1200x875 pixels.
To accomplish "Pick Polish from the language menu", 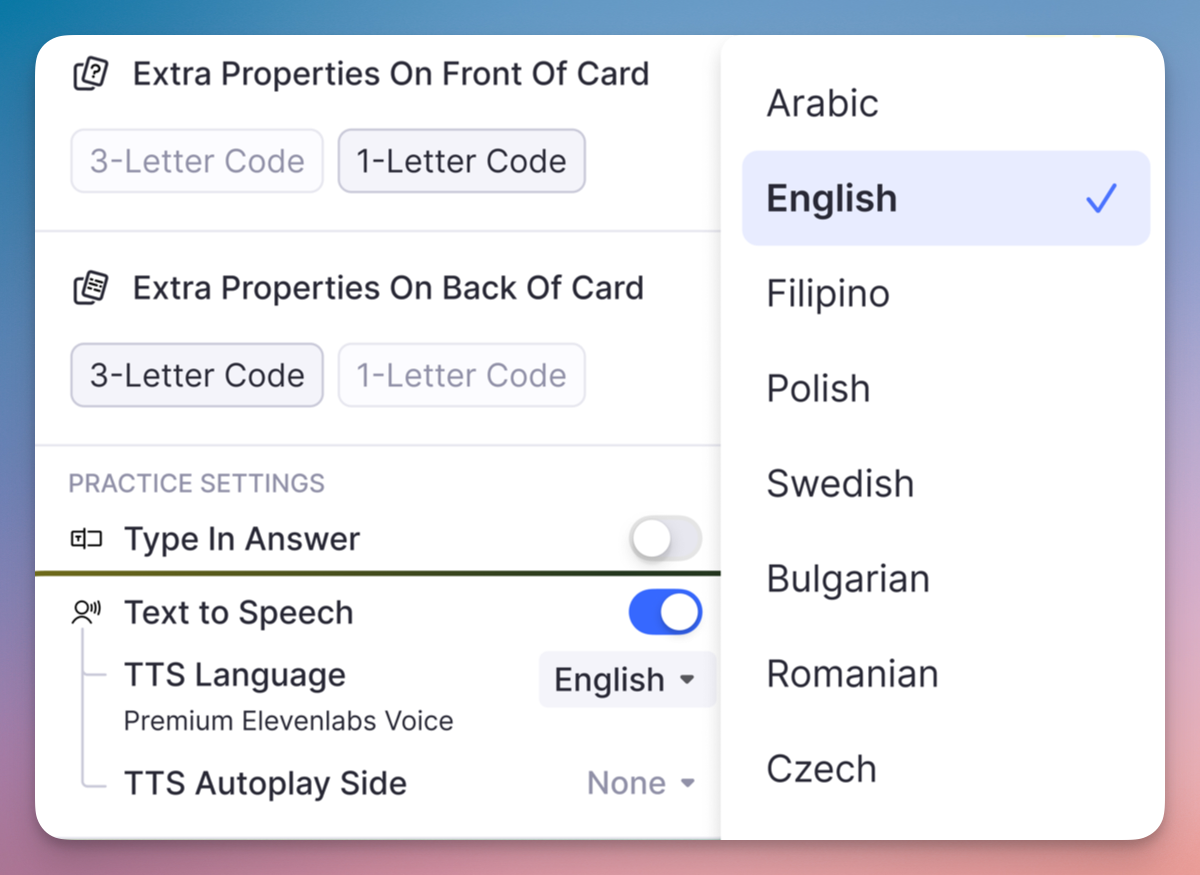I will (818, 389).
